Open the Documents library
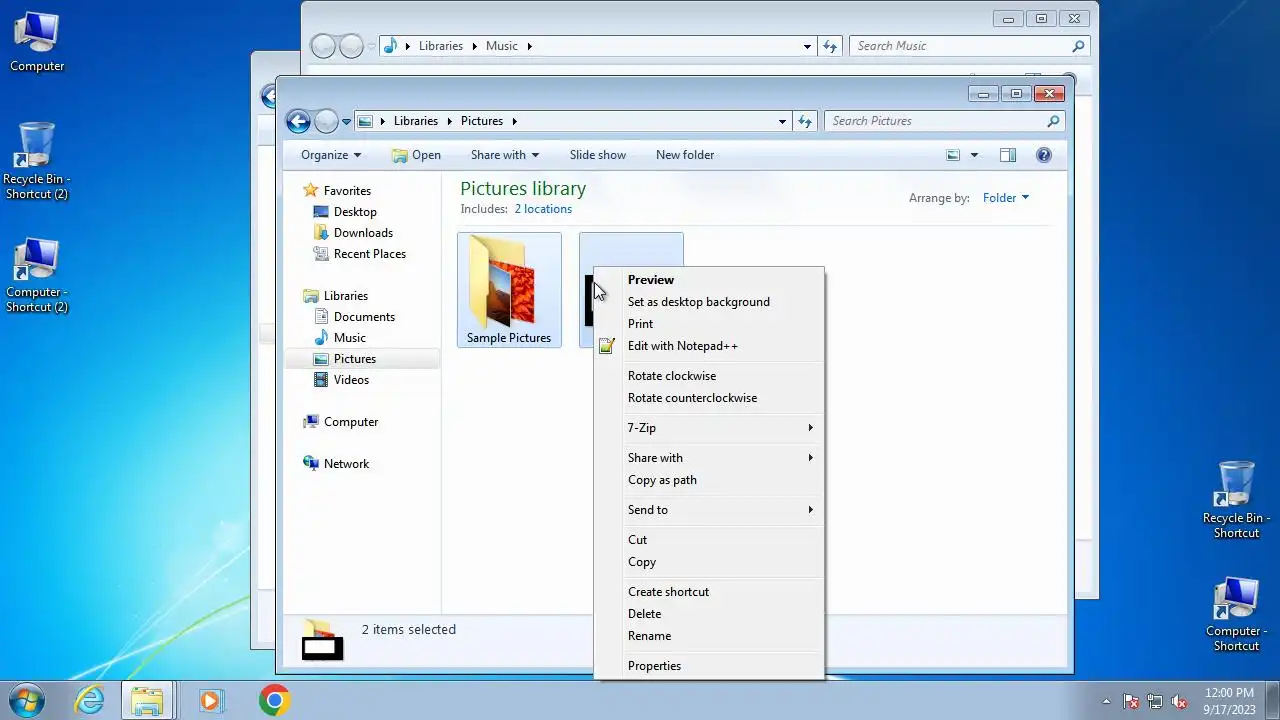Image resolution: width=1280 pixels, height=720 pixels. tap(364, 317)
